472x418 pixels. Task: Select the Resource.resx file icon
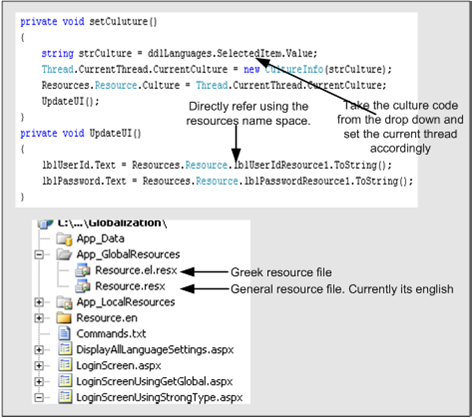click(83, 286)
